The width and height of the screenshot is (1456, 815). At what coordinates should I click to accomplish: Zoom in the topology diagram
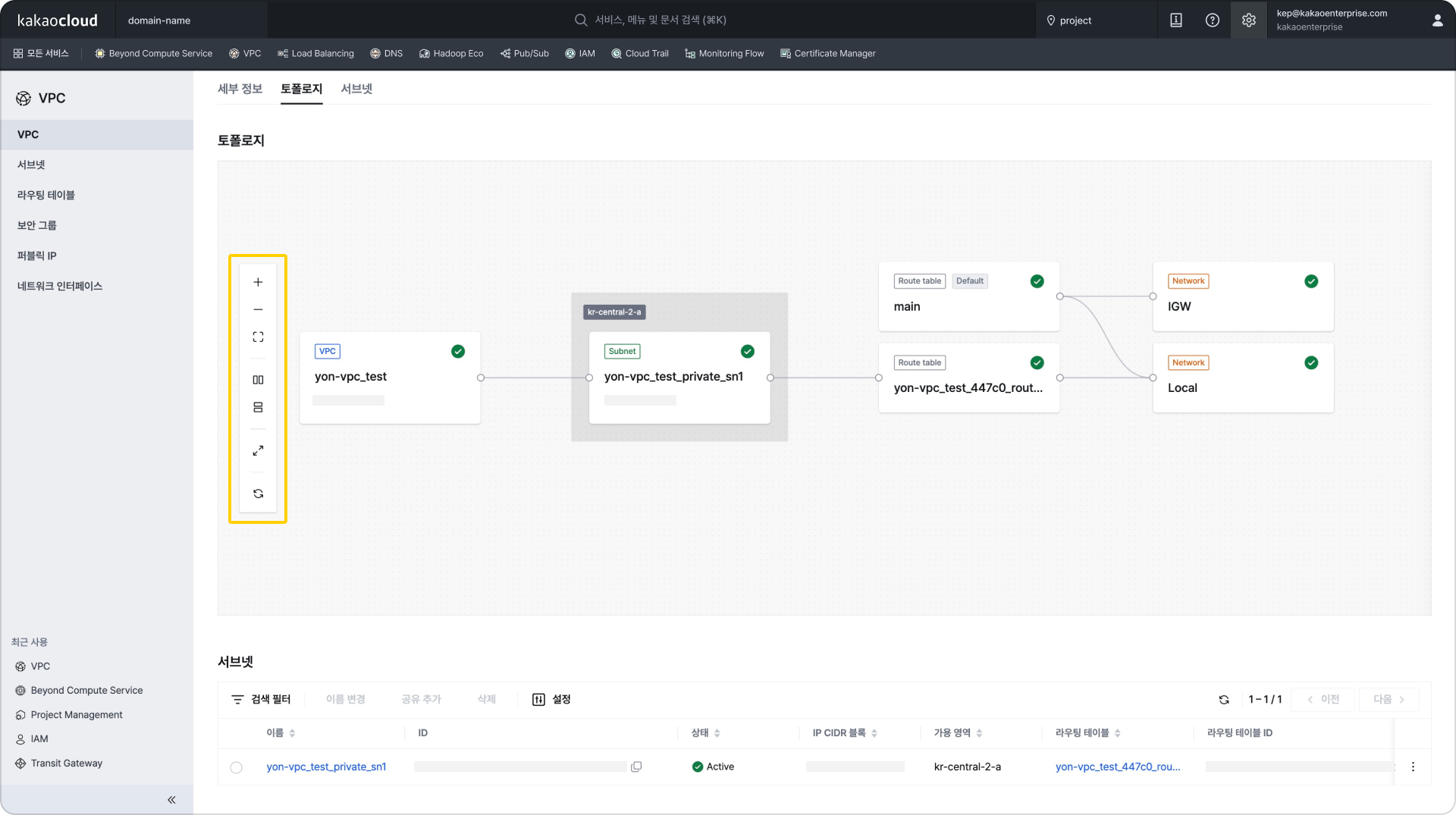258,282
